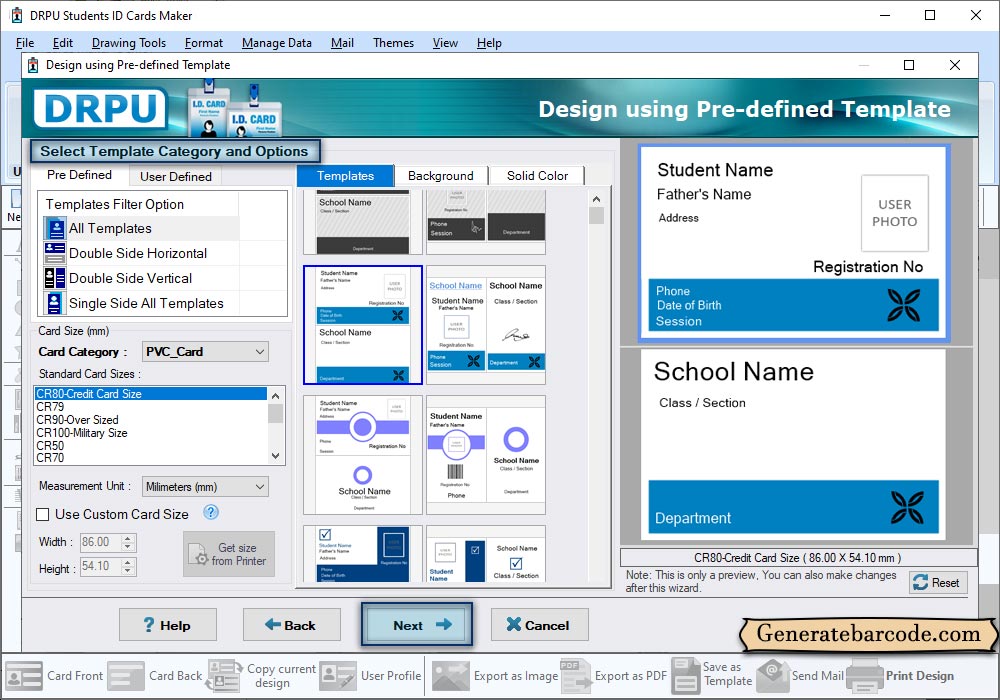This screenshot has height=700, width=1000.
Task: Click the Height input field
Action: click(x=101, y=566)
